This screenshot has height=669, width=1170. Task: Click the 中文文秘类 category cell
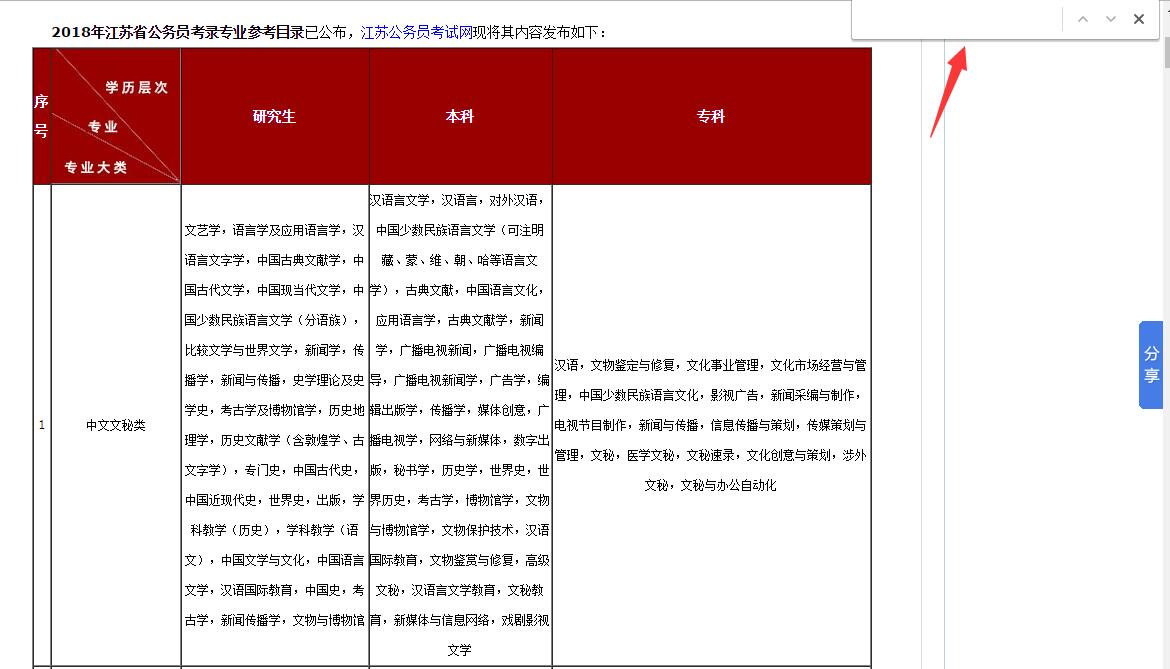[x=116, y=425]
